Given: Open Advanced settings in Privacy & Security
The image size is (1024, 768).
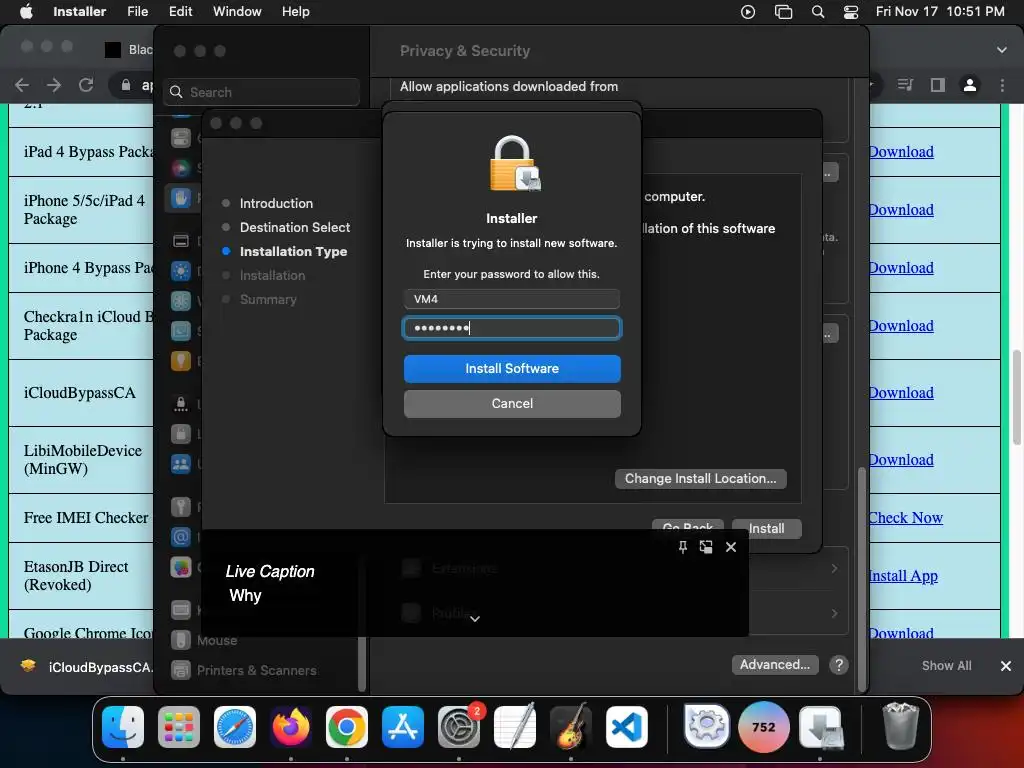Looking at the screenshot, I should [x=775, y=665].
